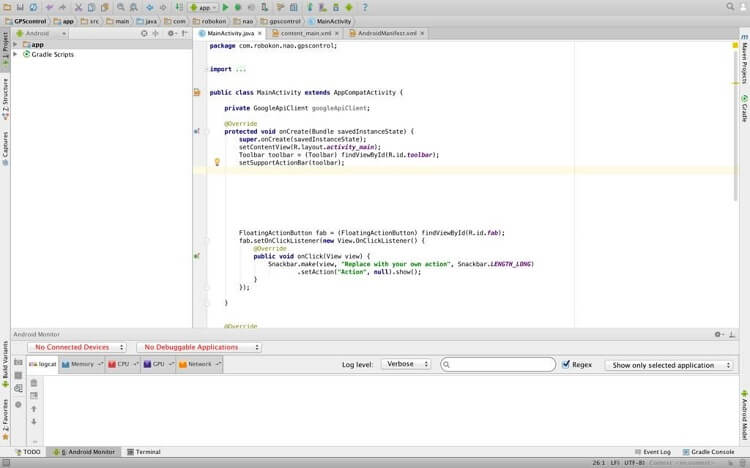Viewport: 750px width, 468px height.
Task: Click the navigate Back arrow icon
Action: coord(150,7)
